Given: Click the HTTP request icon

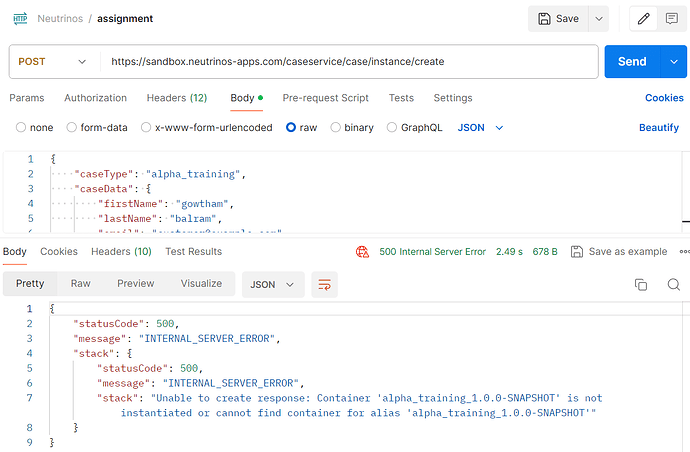Looking at the screenshot, I should (20, 18).
